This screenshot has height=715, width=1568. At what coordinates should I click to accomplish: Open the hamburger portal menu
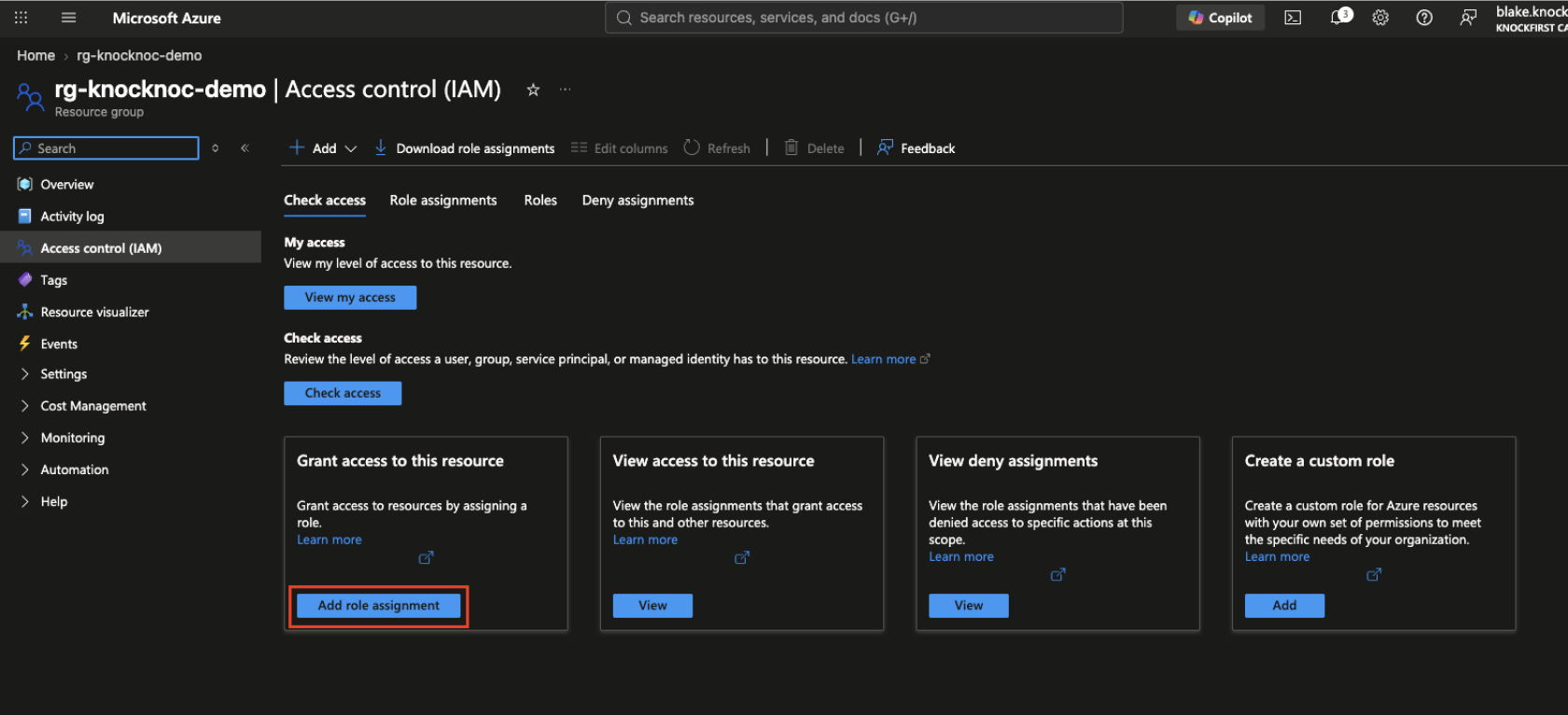(68, 18)
